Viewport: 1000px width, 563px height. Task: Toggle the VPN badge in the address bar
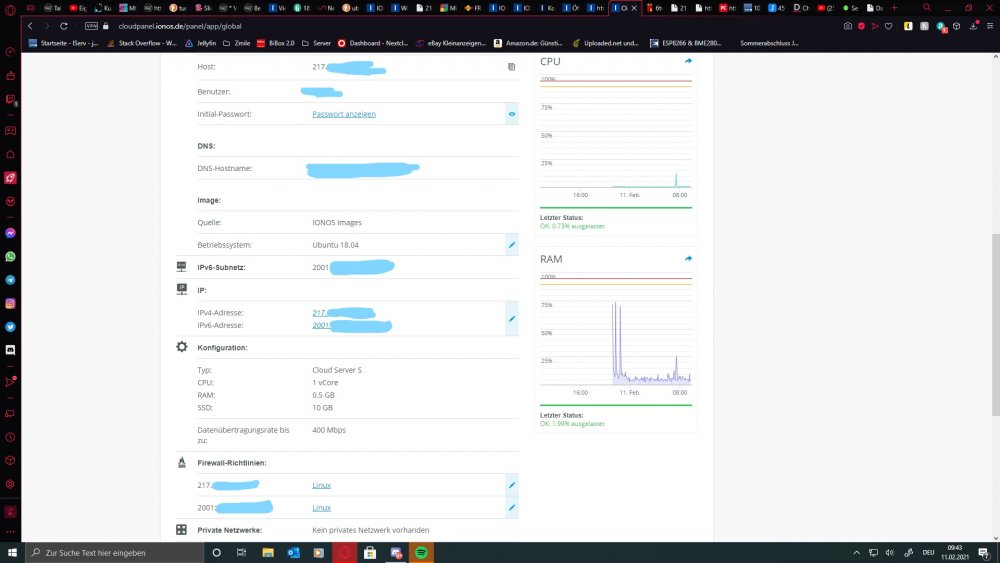[91, 26]
